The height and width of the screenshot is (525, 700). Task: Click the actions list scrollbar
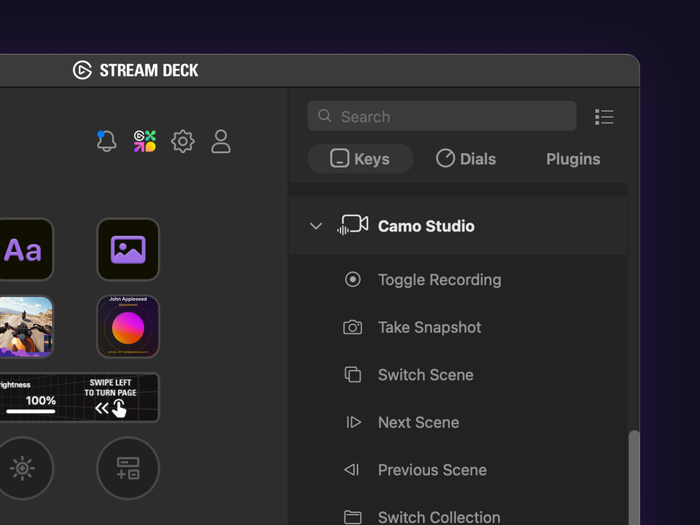point(634,477)
